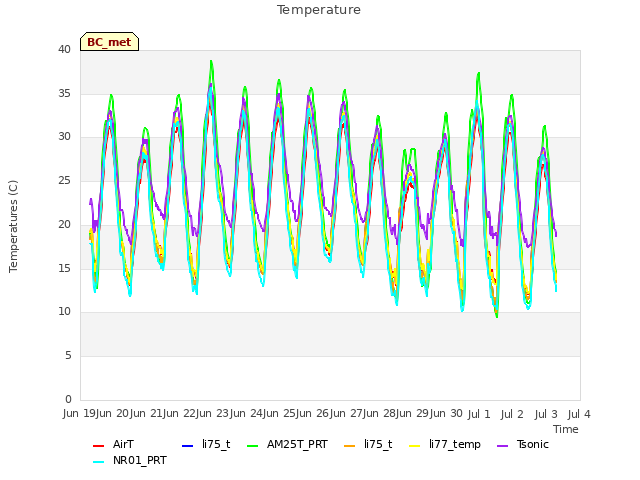Toggle the li77_temp legend entry
Screen dimensions: 640x480
click(444, 444)
